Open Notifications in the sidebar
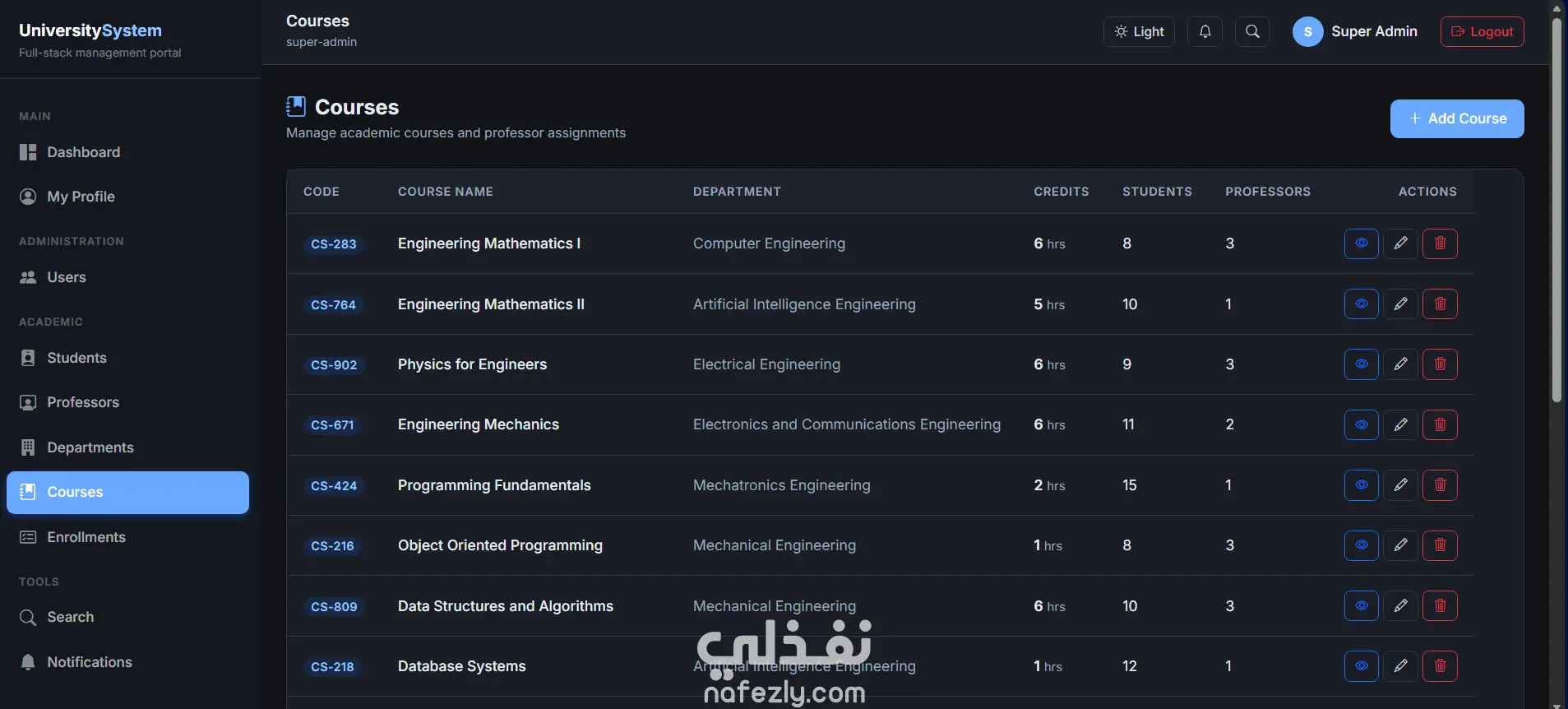 tap(127, 662)
